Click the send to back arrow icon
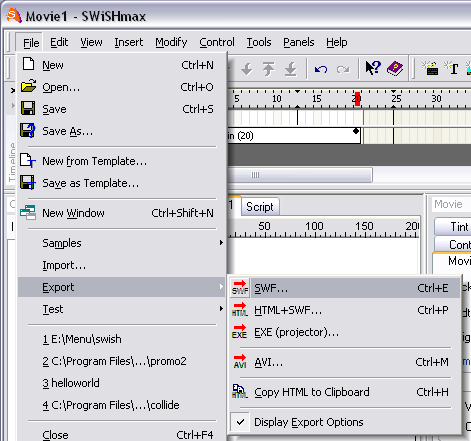 291,69
